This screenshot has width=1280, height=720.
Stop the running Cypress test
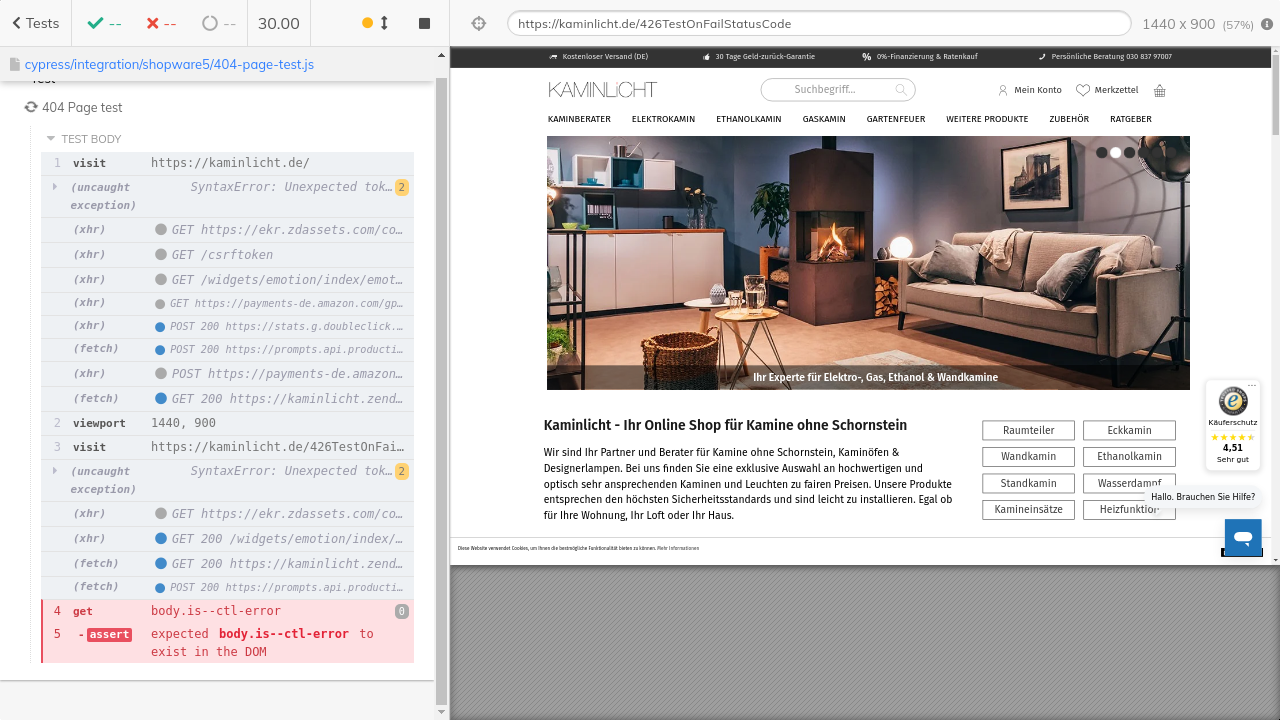click(424, 23)
